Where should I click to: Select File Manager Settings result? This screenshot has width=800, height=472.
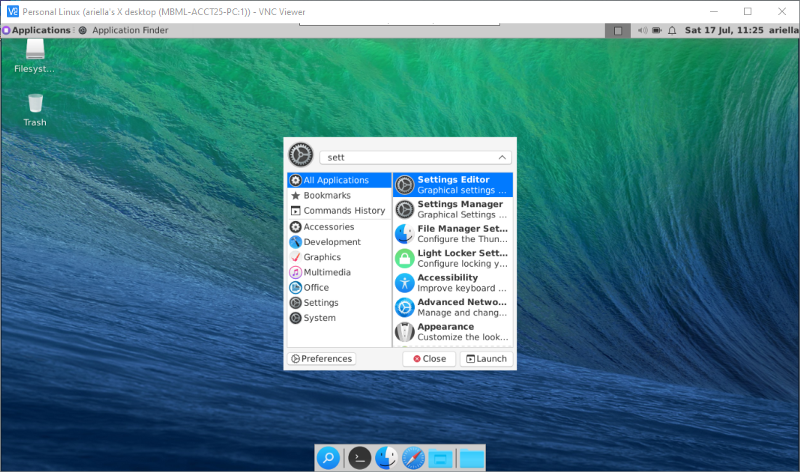pos(453,234)
